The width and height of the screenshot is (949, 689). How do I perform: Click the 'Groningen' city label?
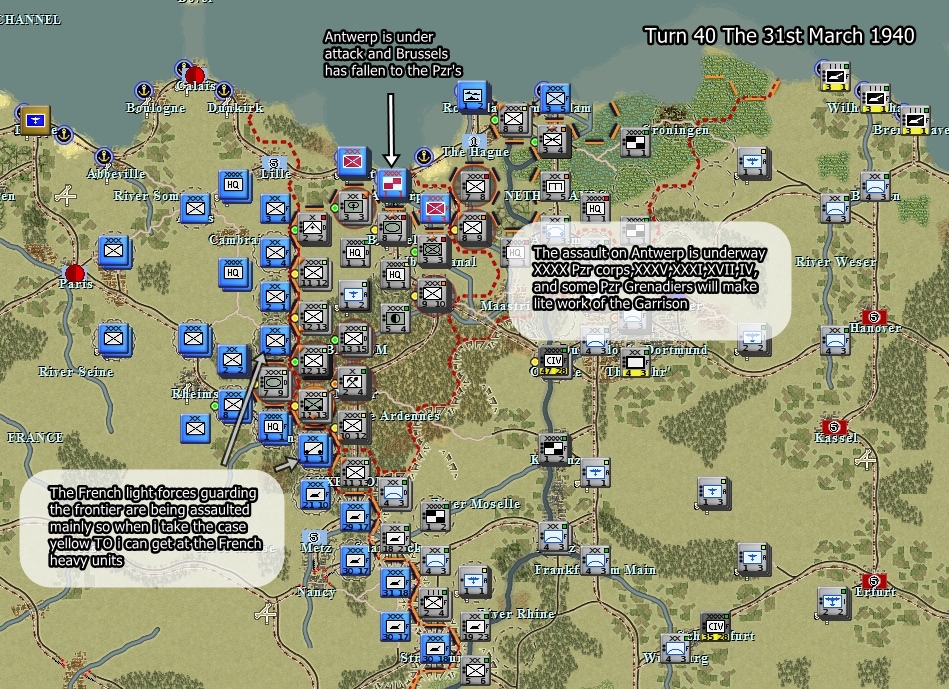pyautogui.click(x=675, y=130)
